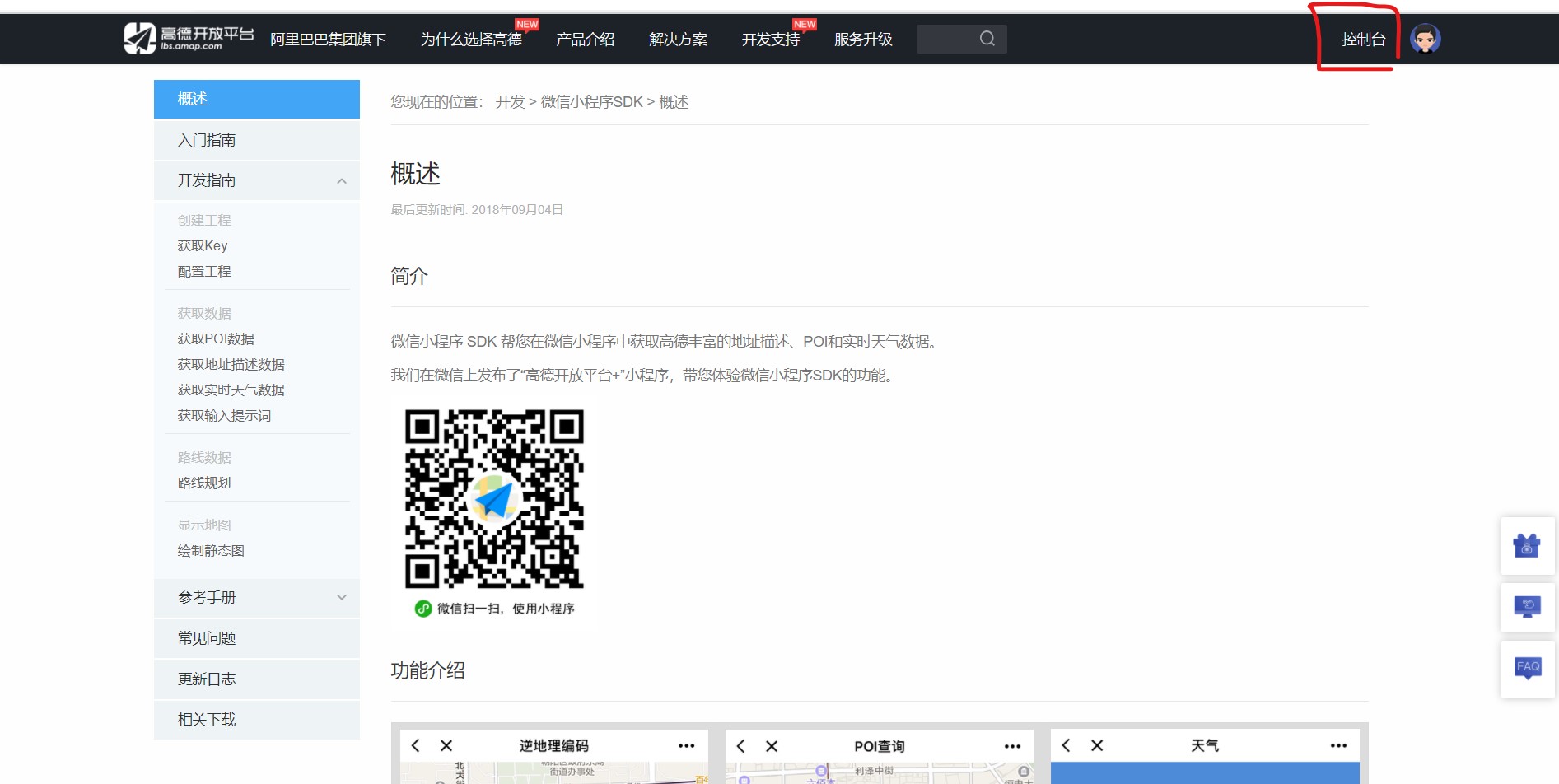Click back arrow on POI查询 preview
This screenshot has height=784, width=1559.
[741, 746]
